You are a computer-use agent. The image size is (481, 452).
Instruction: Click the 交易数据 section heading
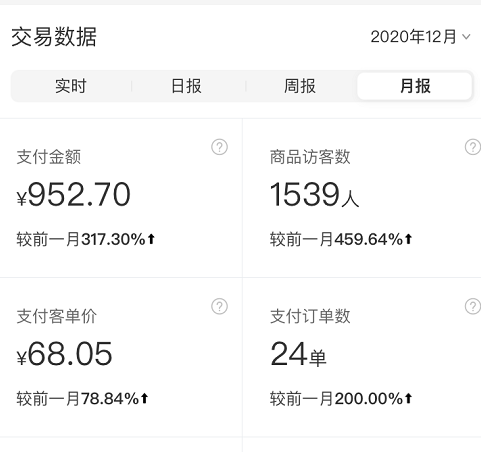point(54,37)
